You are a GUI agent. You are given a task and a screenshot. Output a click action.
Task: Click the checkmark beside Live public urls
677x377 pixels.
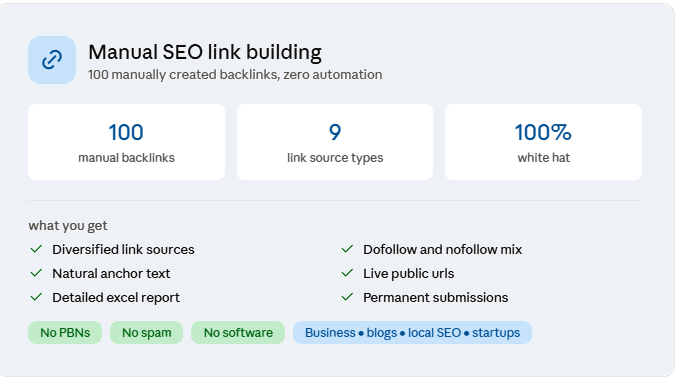(x=347, y=273)
